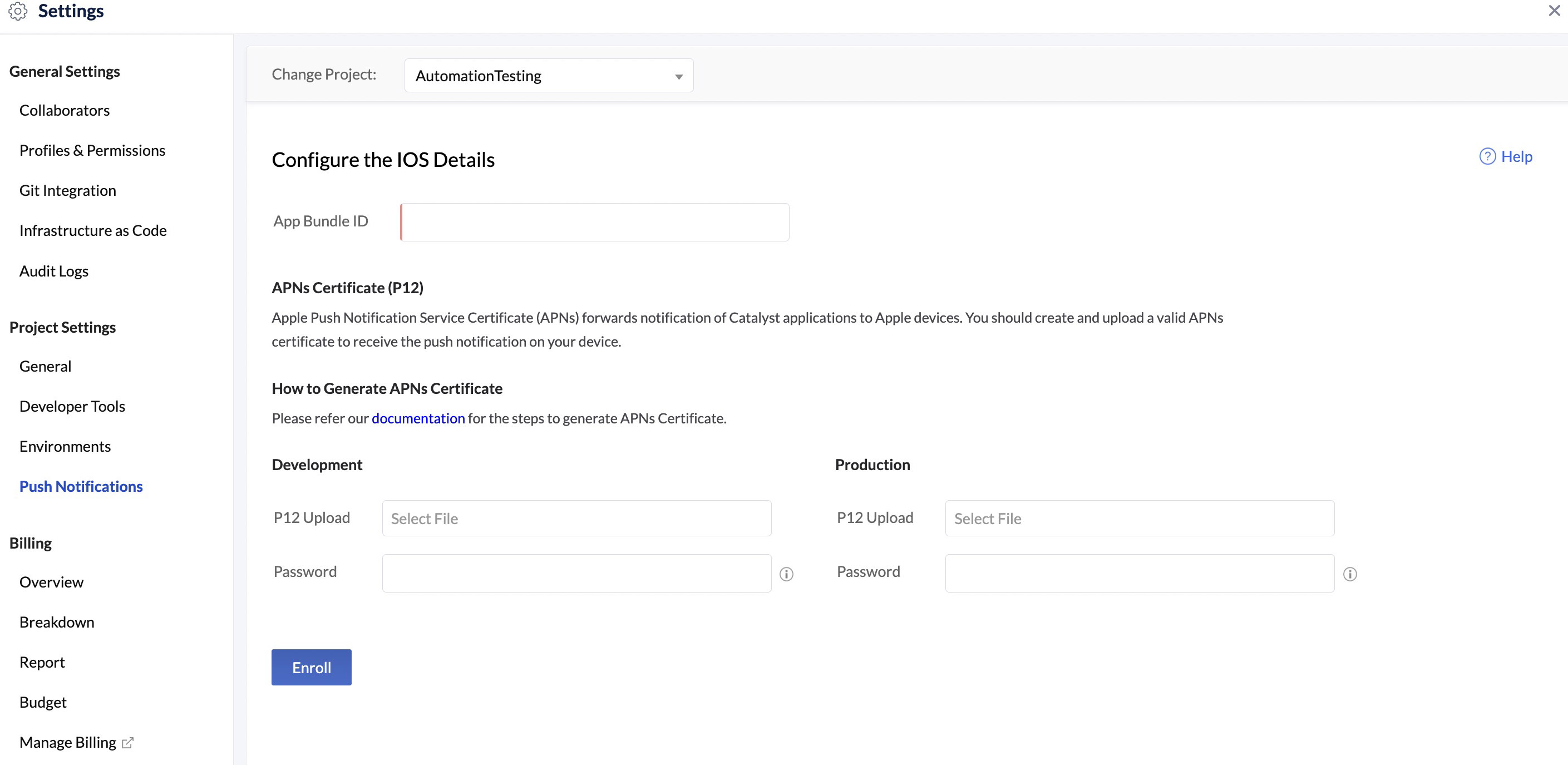Screen dimensions: 1568x765
Task: Open Audit Logs section
Action: (x=53, y=271)
